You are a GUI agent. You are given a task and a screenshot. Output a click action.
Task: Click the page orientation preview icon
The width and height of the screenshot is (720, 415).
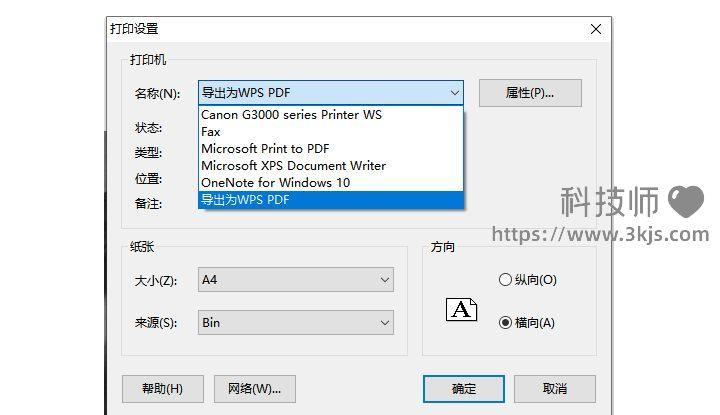pos(461,309)
